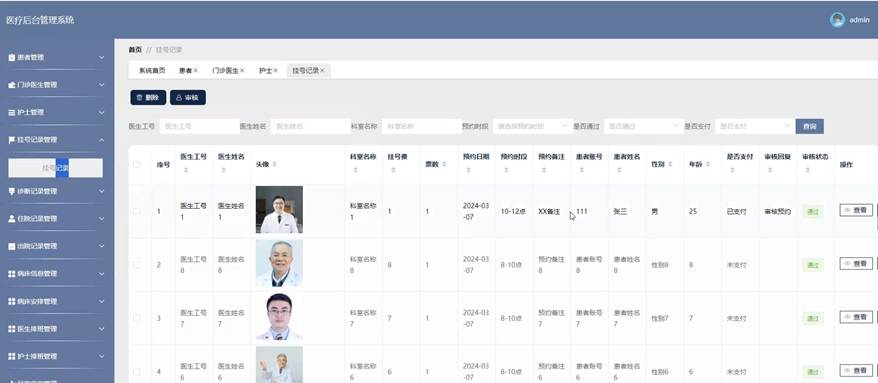Collapse 挂号记录管理 using its up chevron

tap(101, 140)
